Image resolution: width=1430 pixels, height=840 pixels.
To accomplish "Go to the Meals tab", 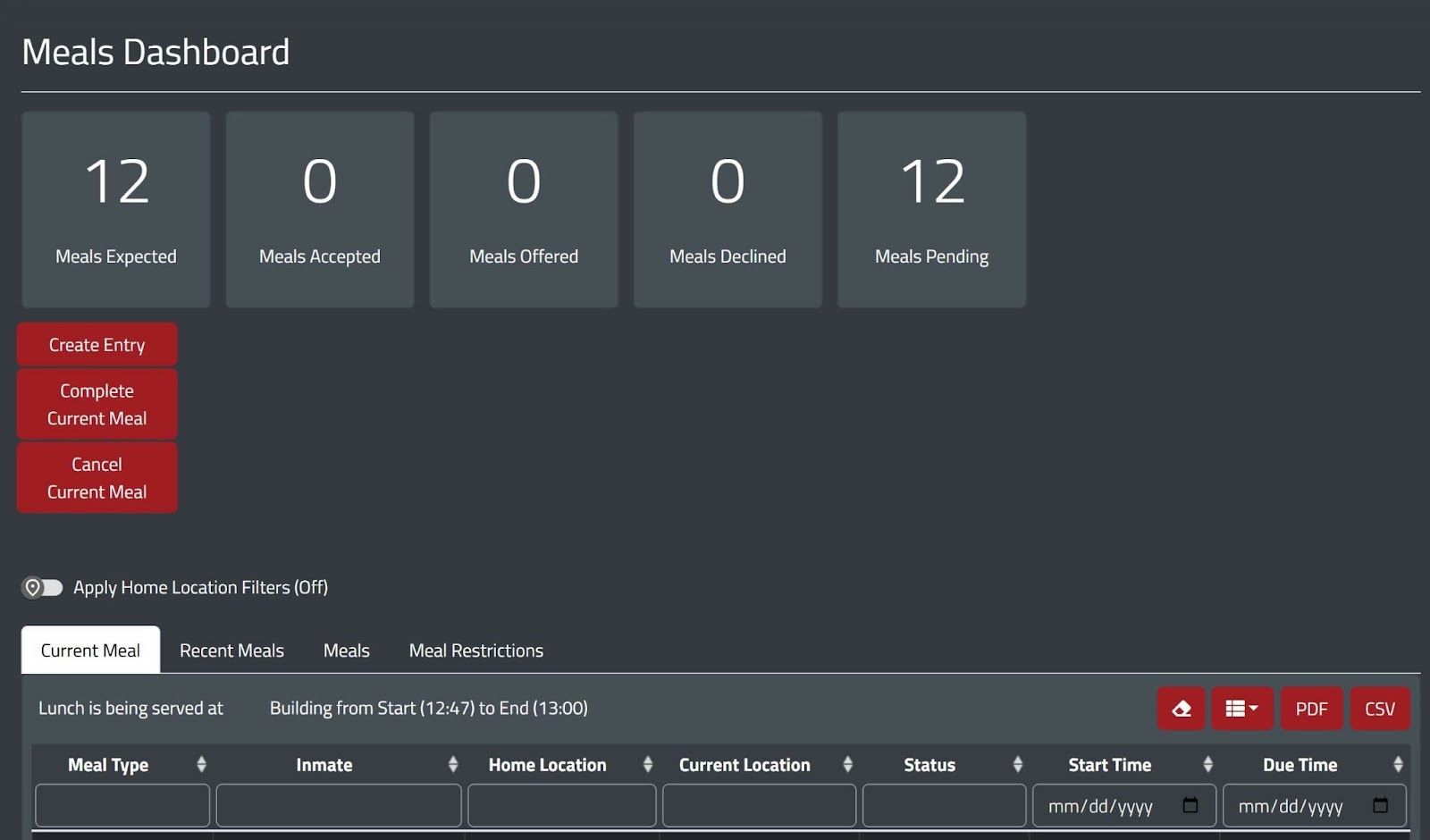I will pos(347,650).
